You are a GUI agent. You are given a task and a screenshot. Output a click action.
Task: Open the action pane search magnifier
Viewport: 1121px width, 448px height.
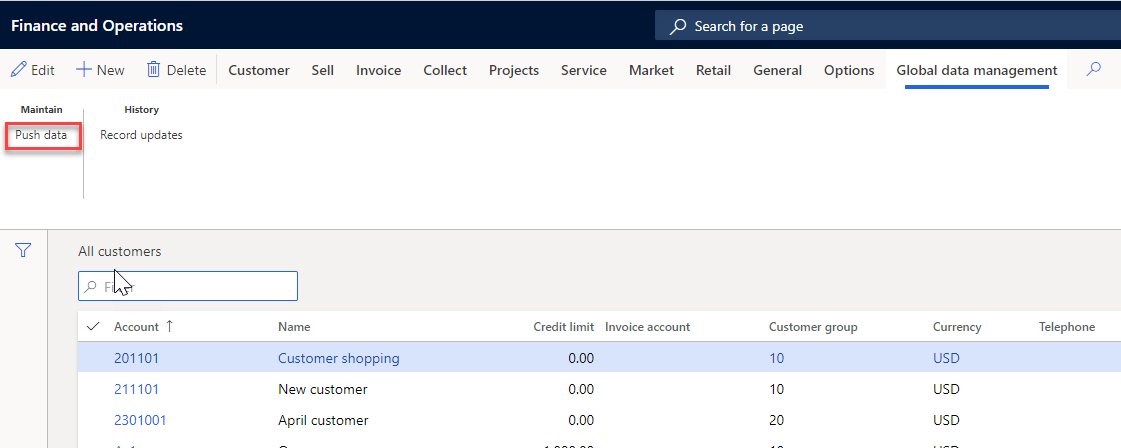1094,69
